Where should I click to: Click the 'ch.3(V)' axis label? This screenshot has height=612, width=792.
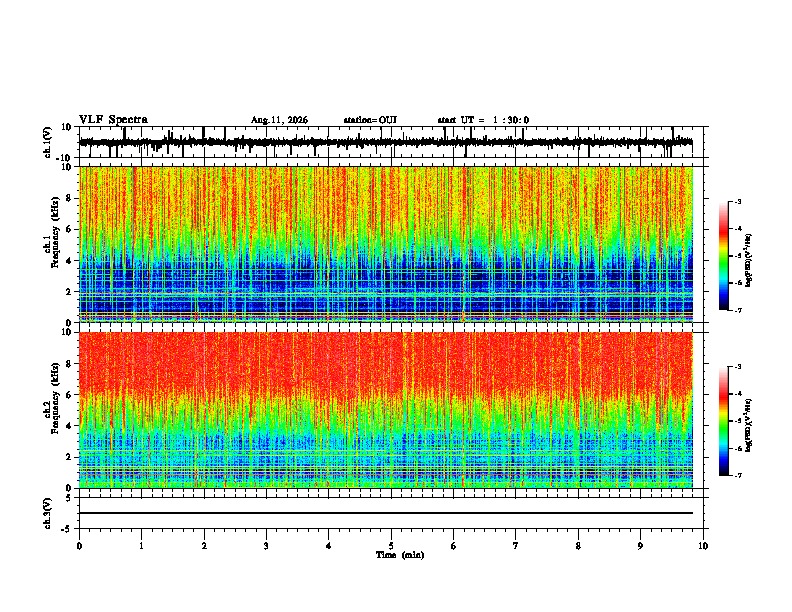[x=48, y=513]
